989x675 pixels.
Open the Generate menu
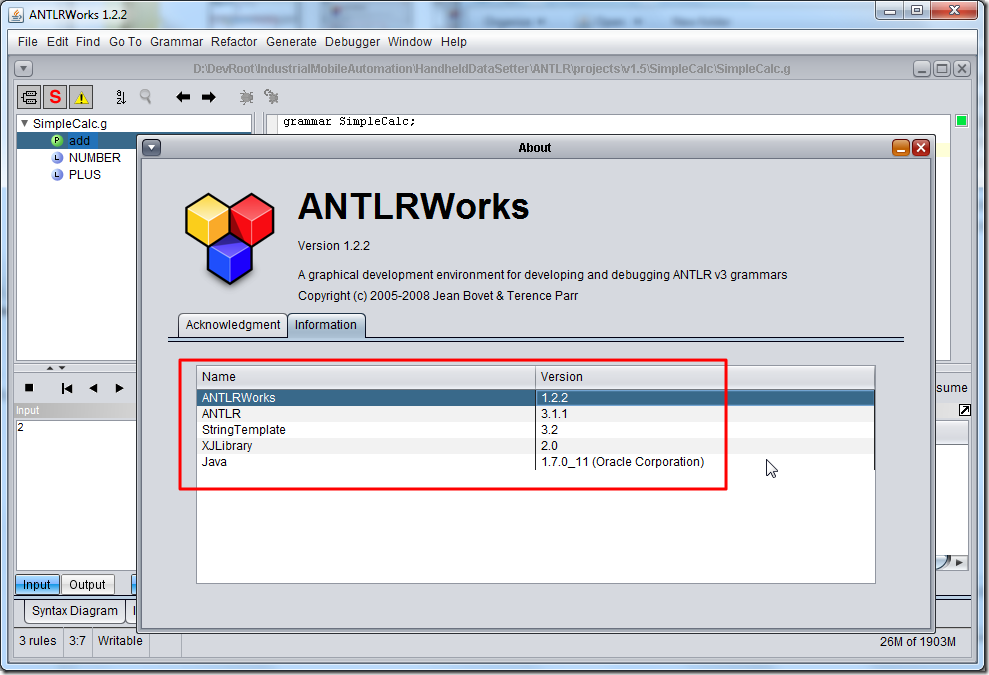[291, 42]
